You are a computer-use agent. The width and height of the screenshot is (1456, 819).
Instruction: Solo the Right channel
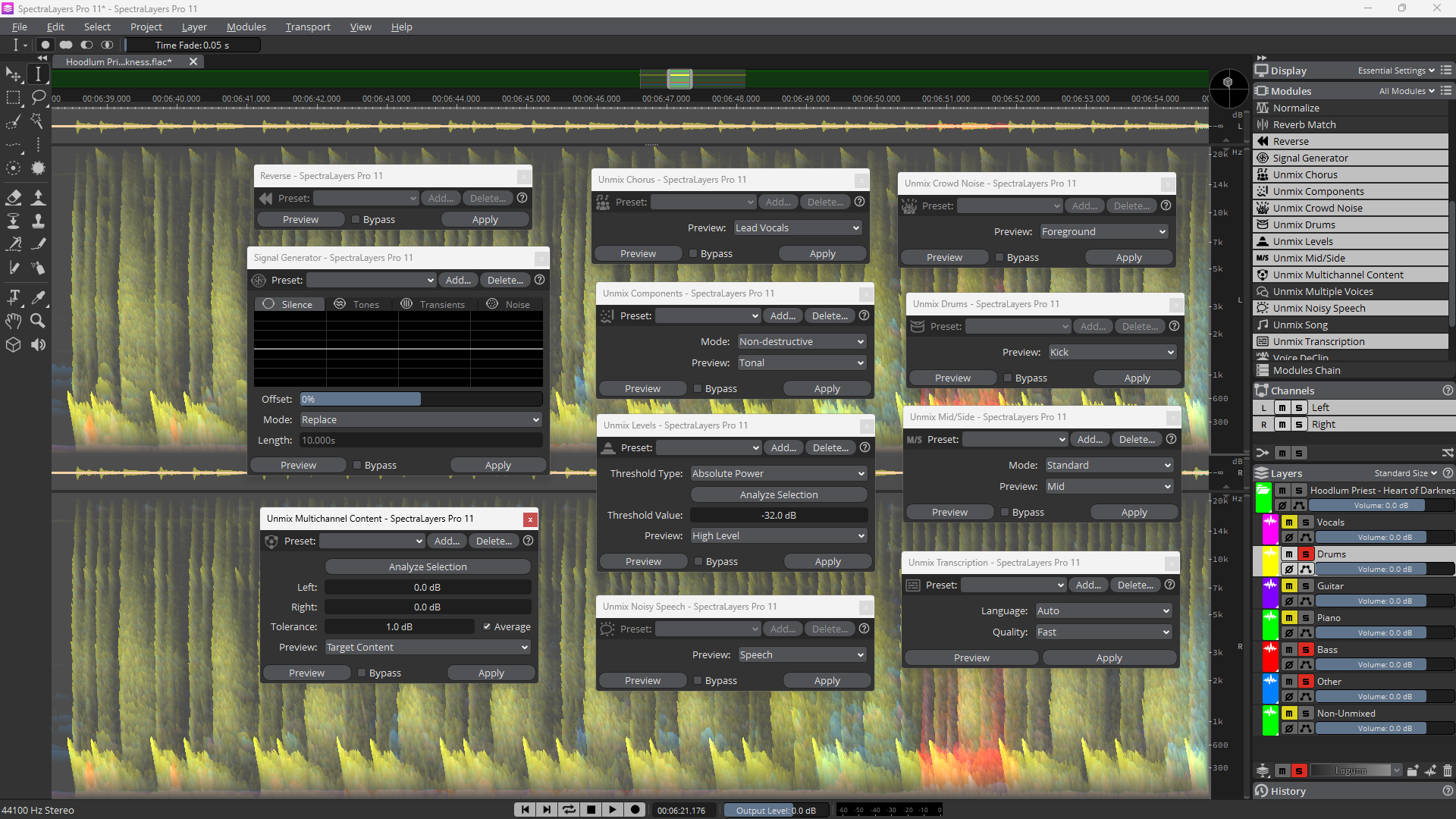(x=1299, y=425)
